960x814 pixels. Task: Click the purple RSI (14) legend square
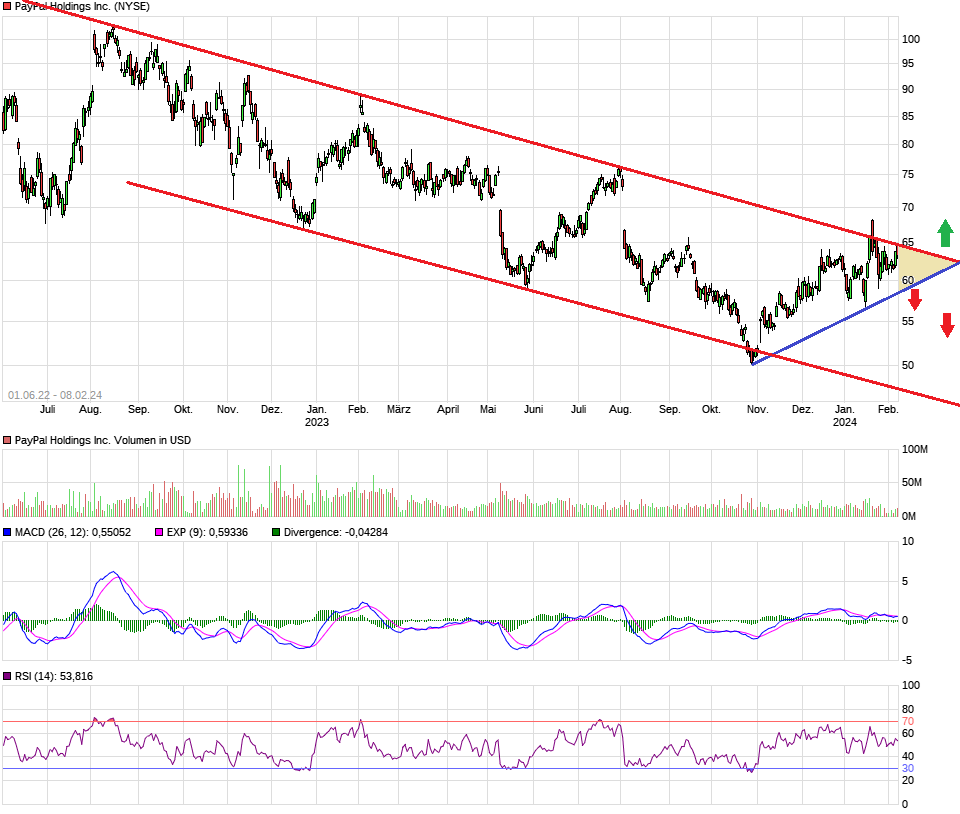click(x=7, y=676)
